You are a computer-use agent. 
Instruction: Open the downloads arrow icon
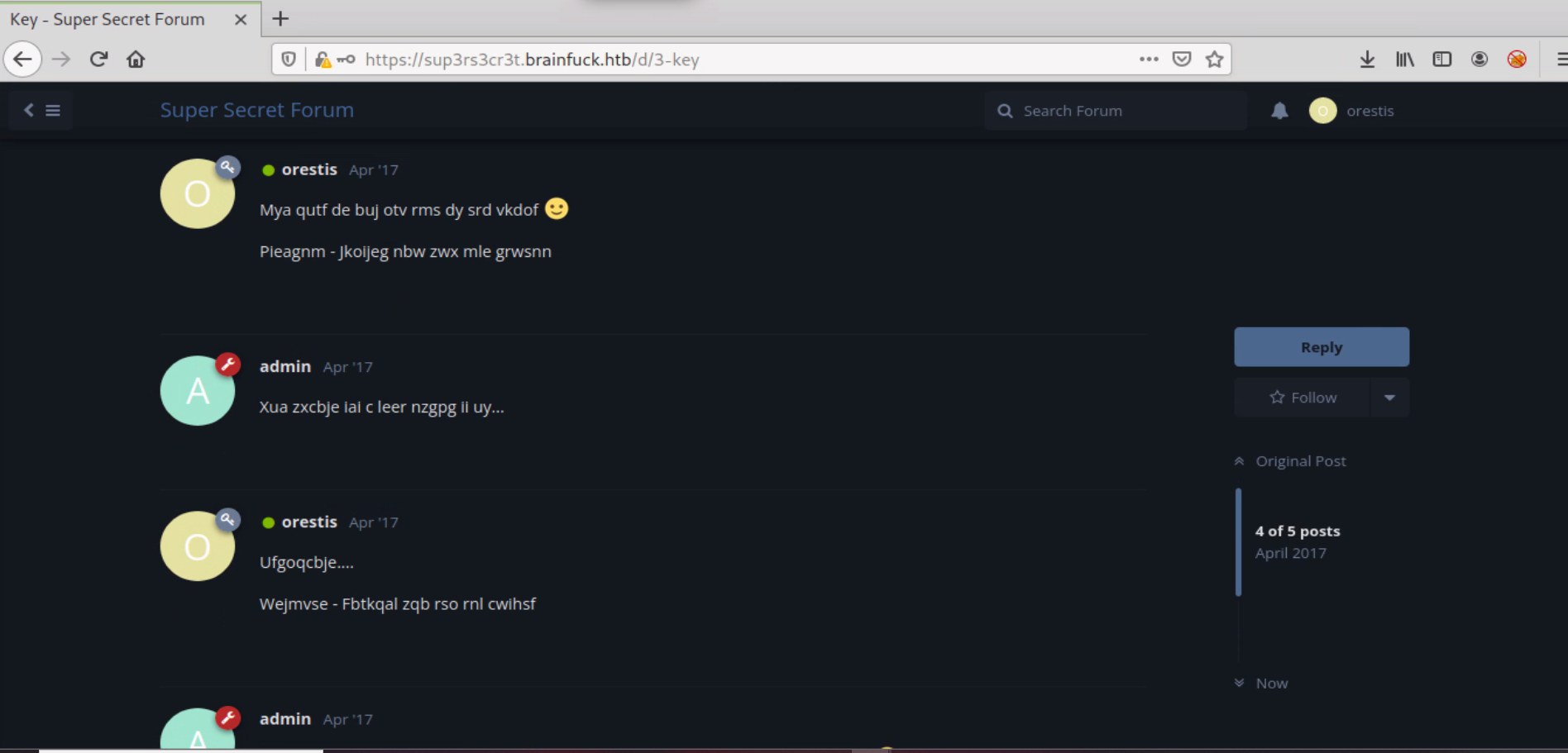click(x=1367, y=60)
